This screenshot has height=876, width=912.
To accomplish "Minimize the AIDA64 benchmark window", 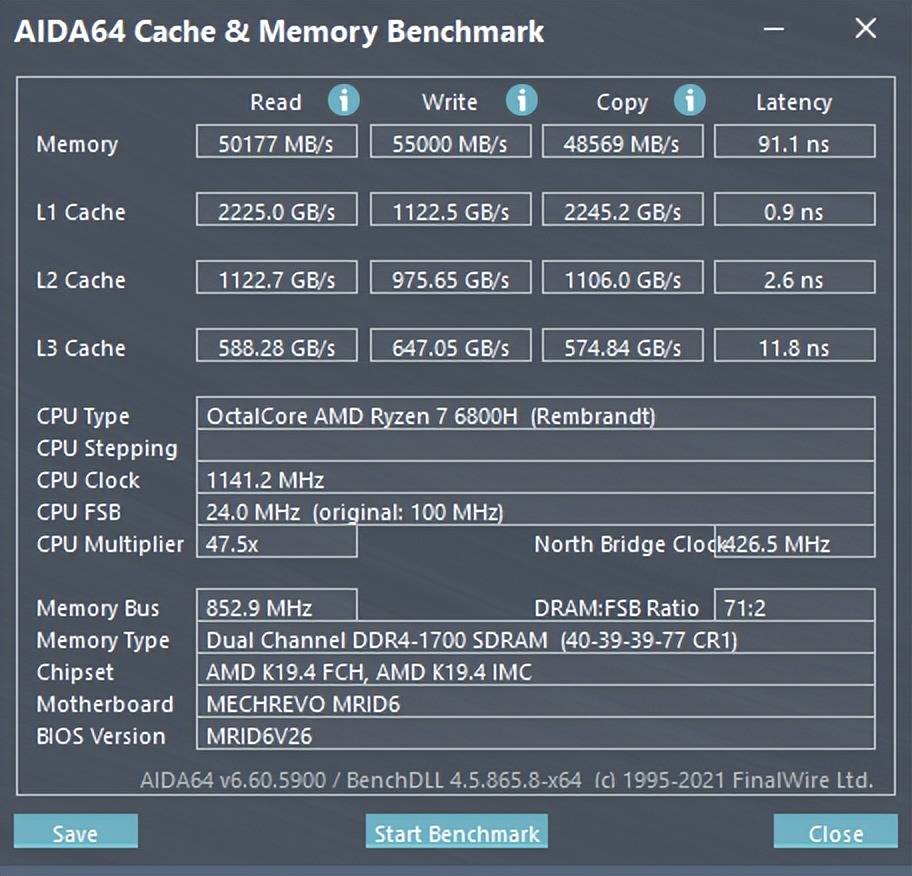I will (774, 30).
